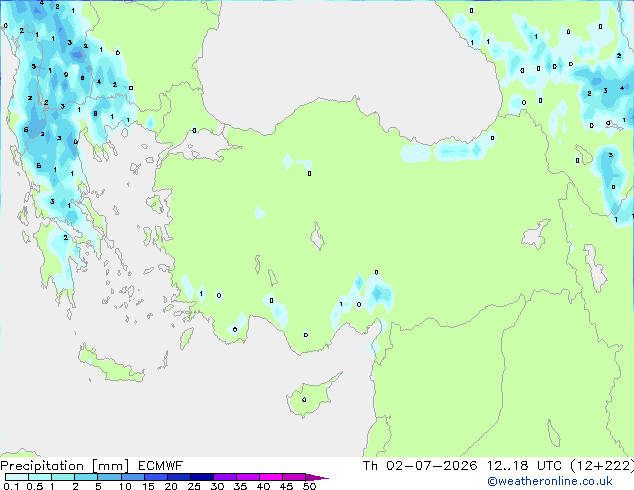Screen dimensions: 634x490
Task: Click the 'Precipitation [mm]' title text
Action: [64, 466]
